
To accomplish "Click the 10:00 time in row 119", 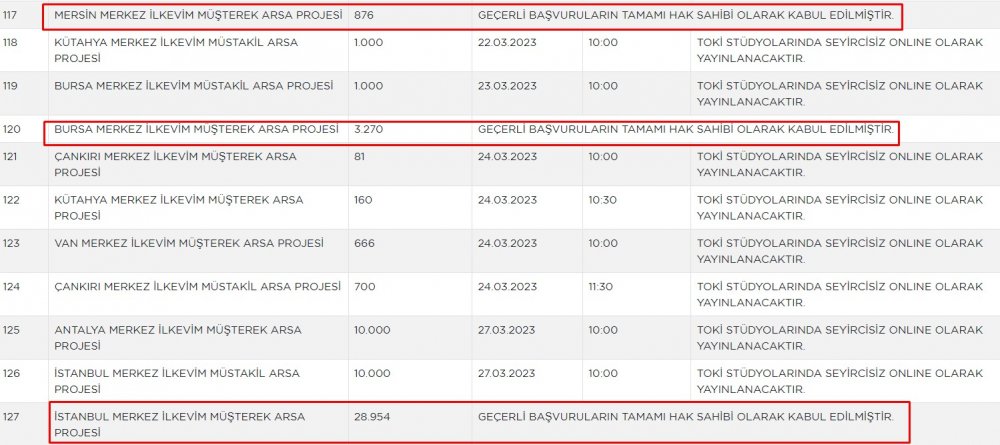I will [603, 86].
